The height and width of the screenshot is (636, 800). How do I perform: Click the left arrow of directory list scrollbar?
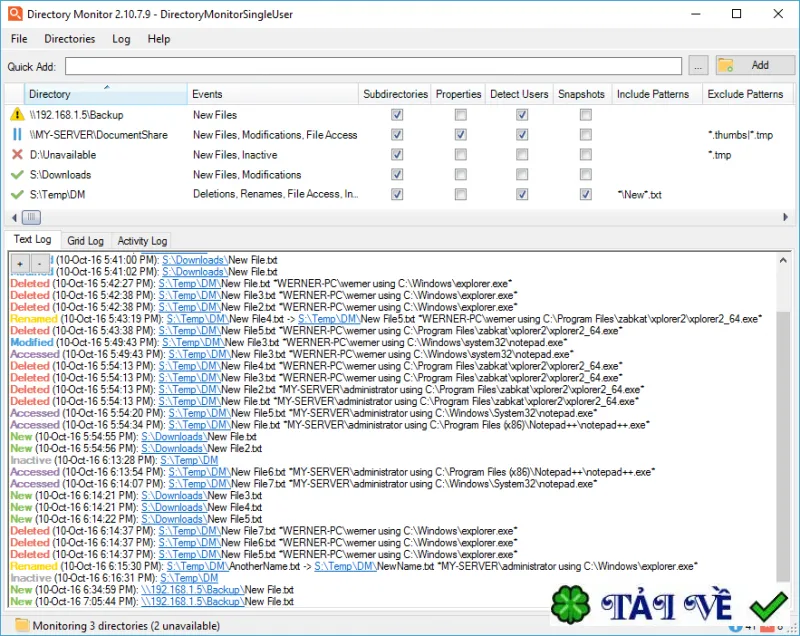pos(14,218)
